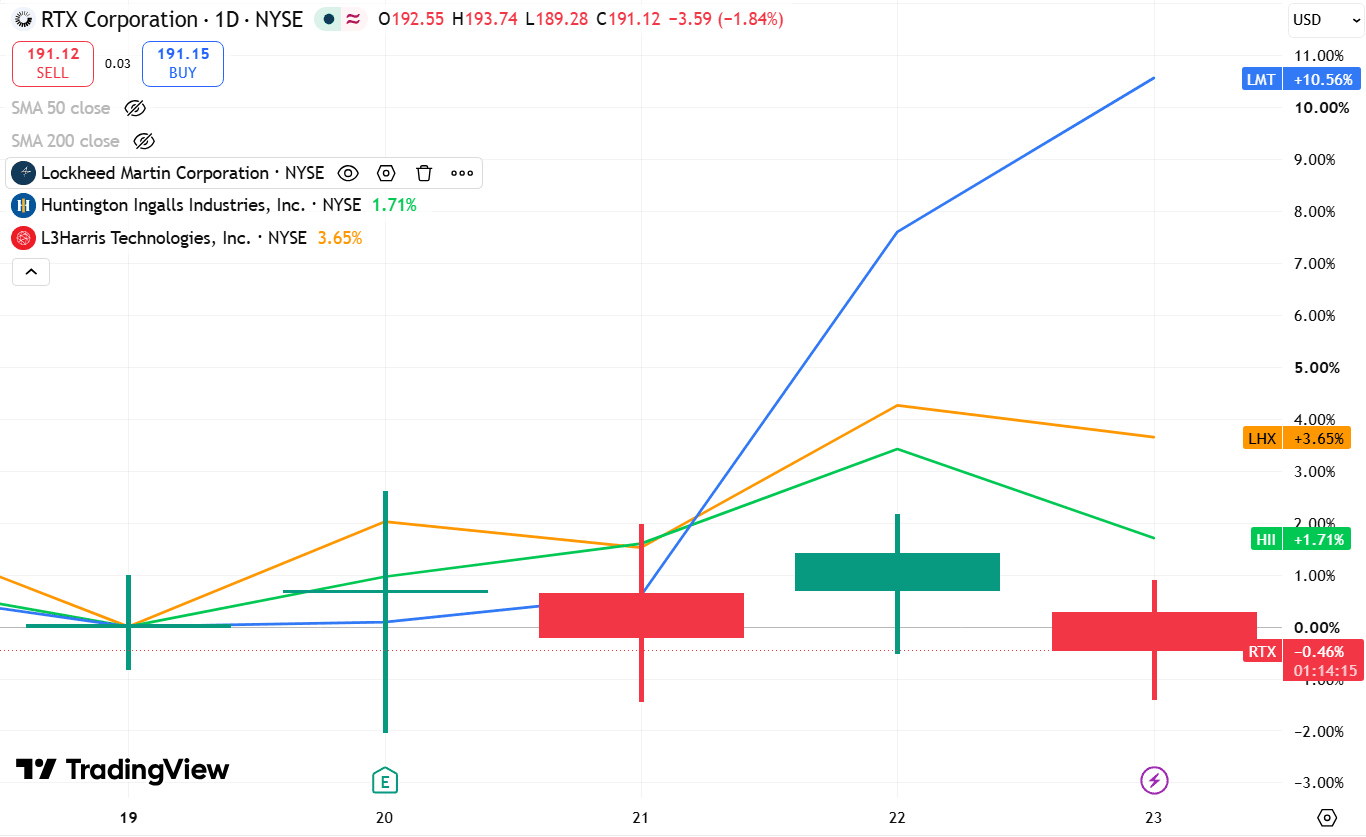Click the BUY button at 191.15

coord(183,63)
